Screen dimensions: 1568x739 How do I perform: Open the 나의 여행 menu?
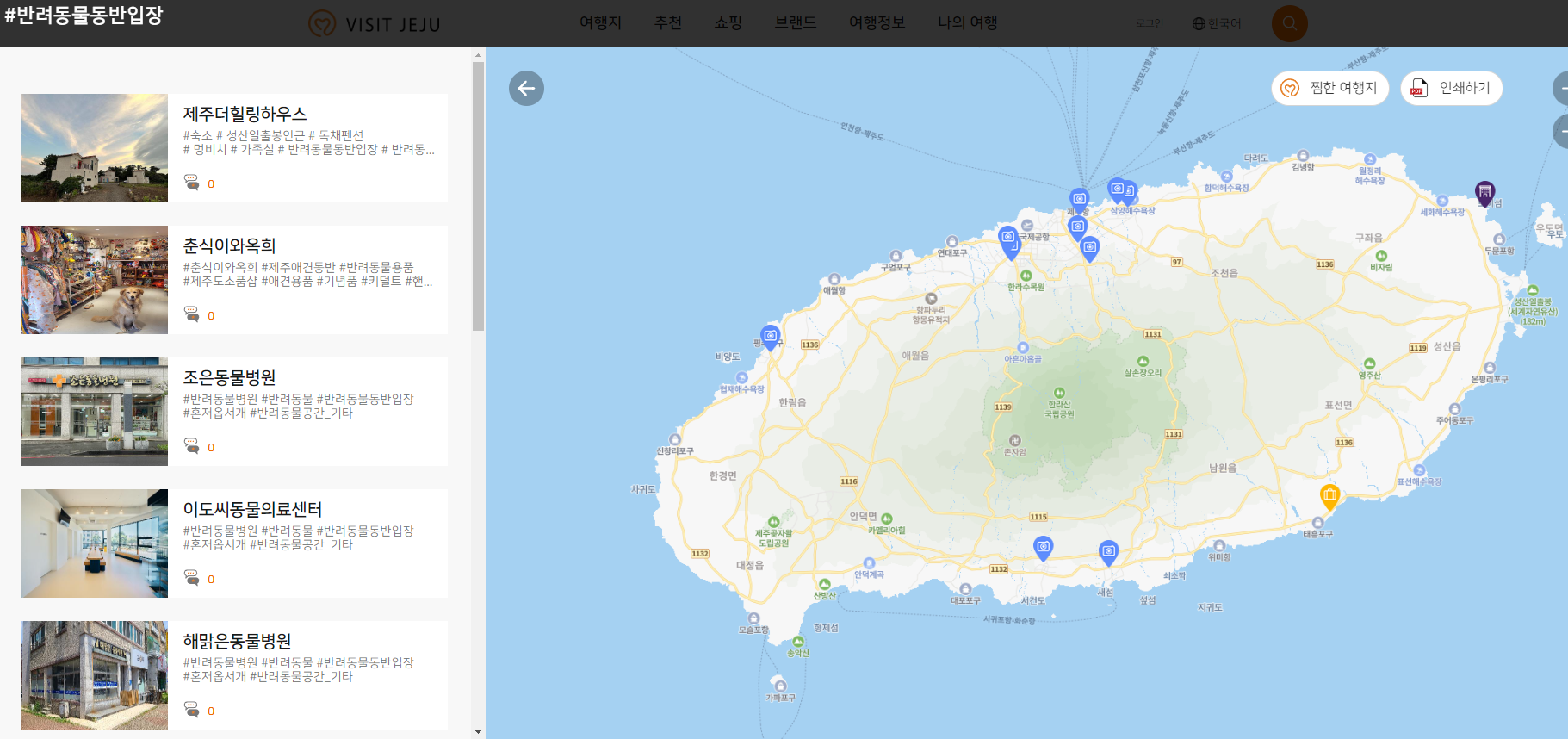click(x=967, y=22)
